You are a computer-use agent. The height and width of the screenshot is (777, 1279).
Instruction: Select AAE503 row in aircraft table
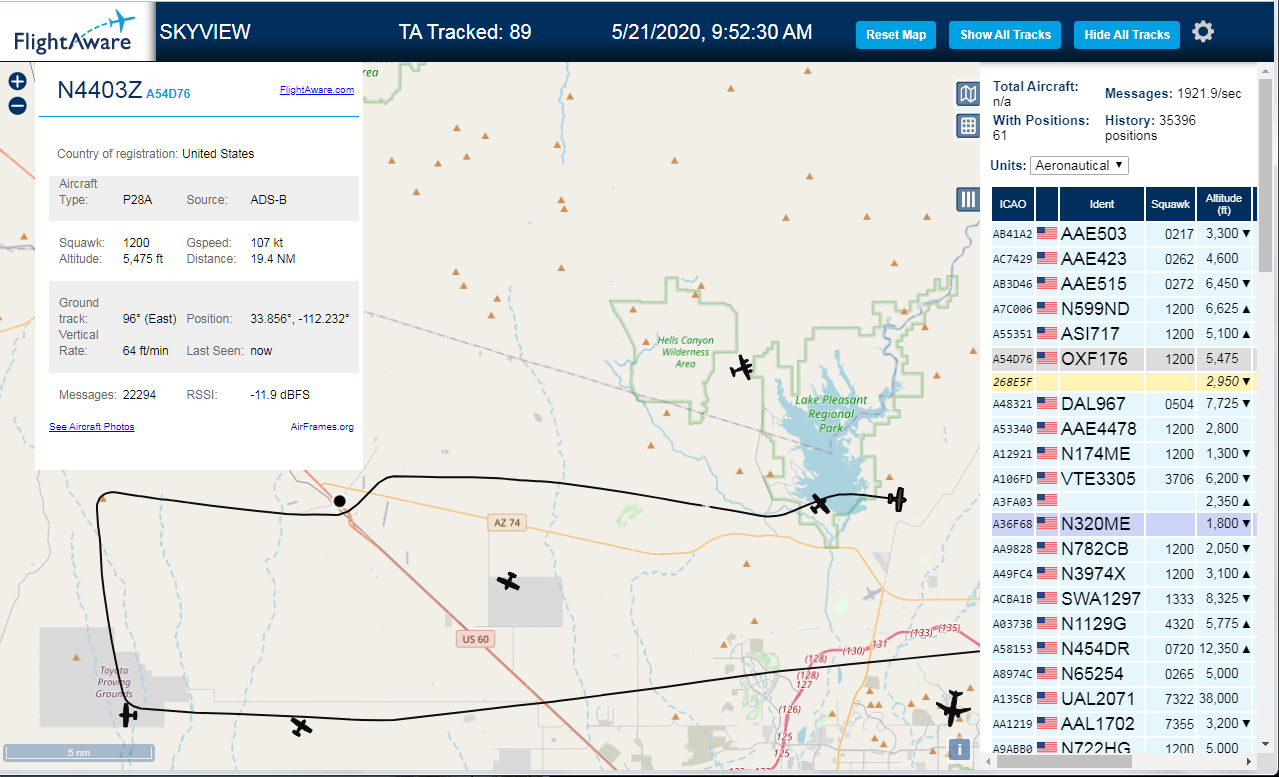1122,233
